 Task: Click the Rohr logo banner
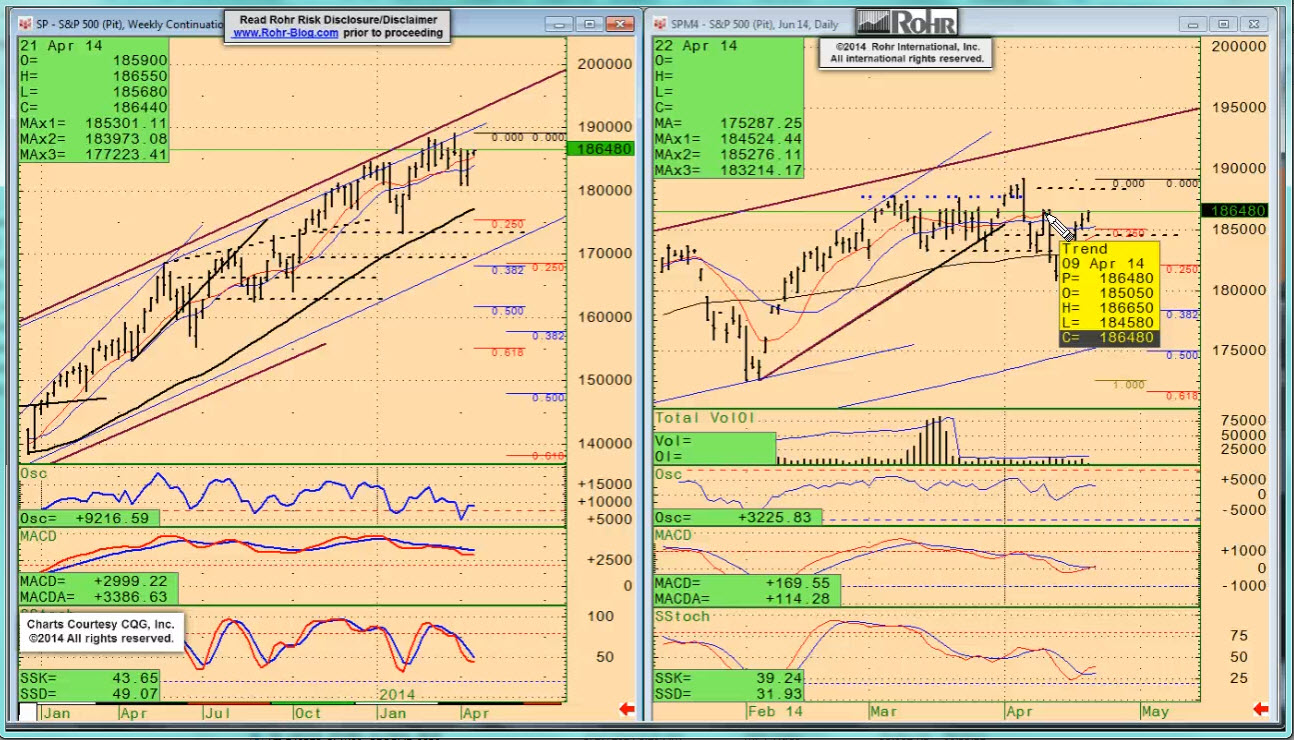(x=906, y=22)
